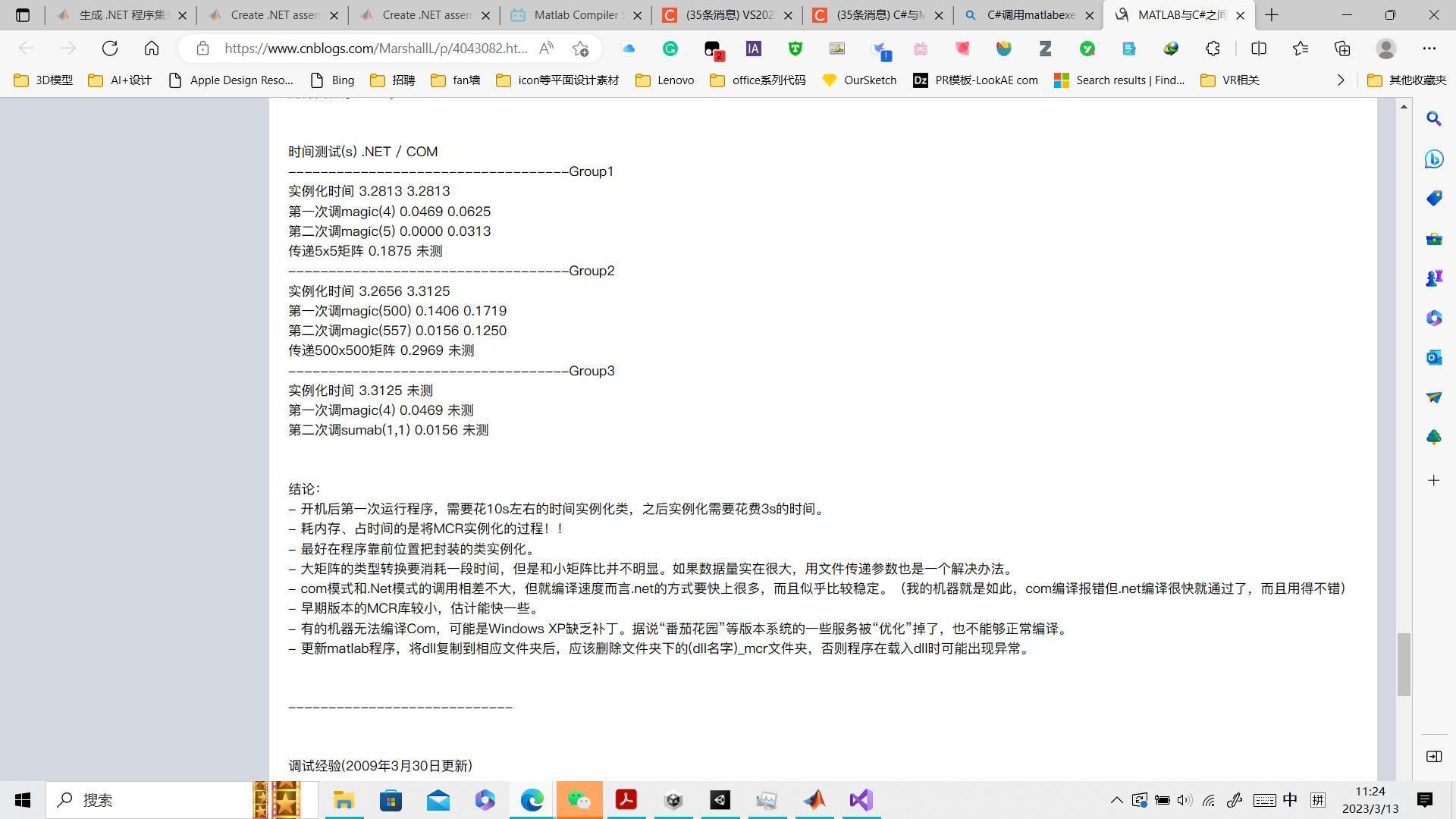Toggle split screen view icon
The height and width of the screenshot is (819, 1456).
pos(1259,49)
